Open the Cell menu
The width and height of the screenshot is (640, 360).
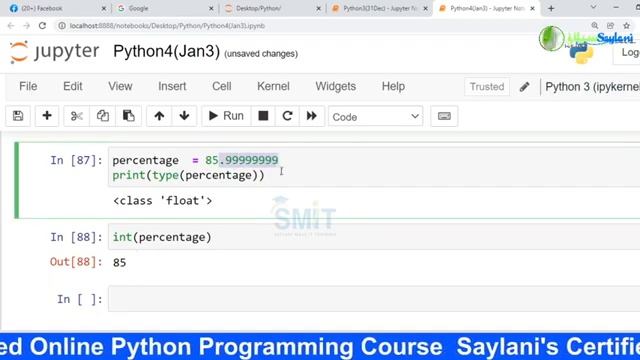(x=222, y=87)
